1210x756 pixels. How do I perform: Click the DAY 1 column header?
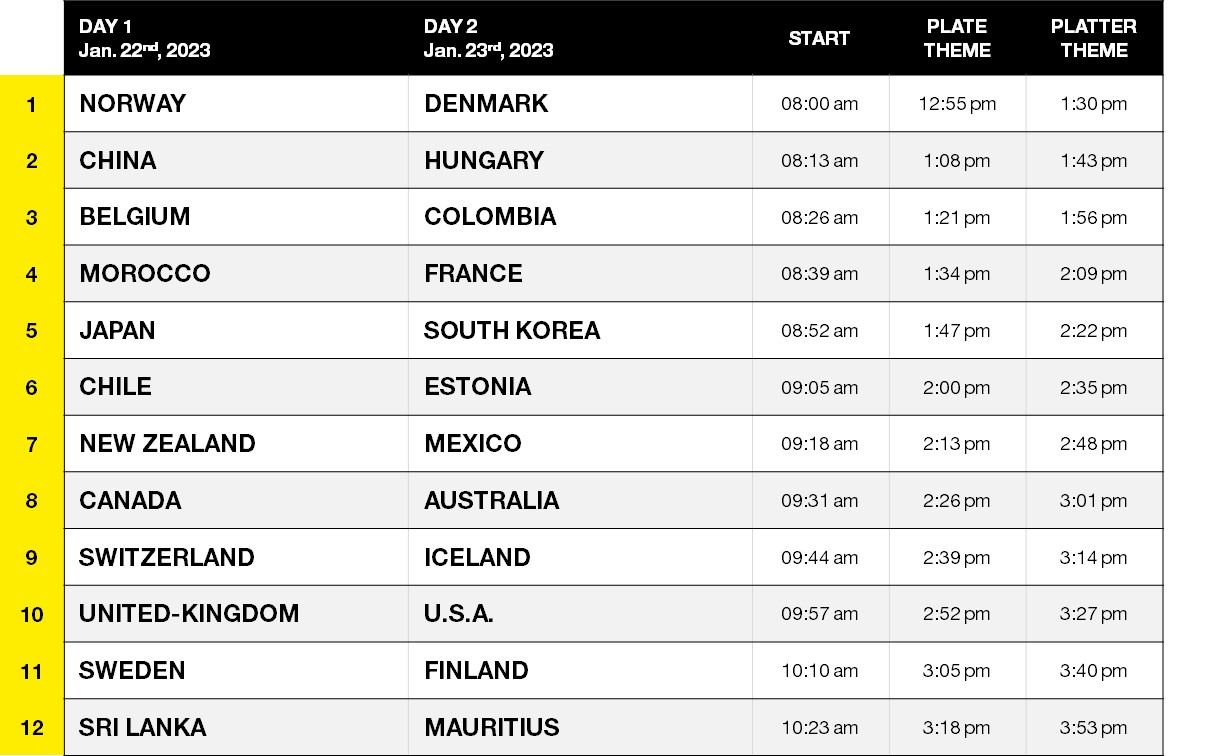pyautogui.click(x=145, y=38)
